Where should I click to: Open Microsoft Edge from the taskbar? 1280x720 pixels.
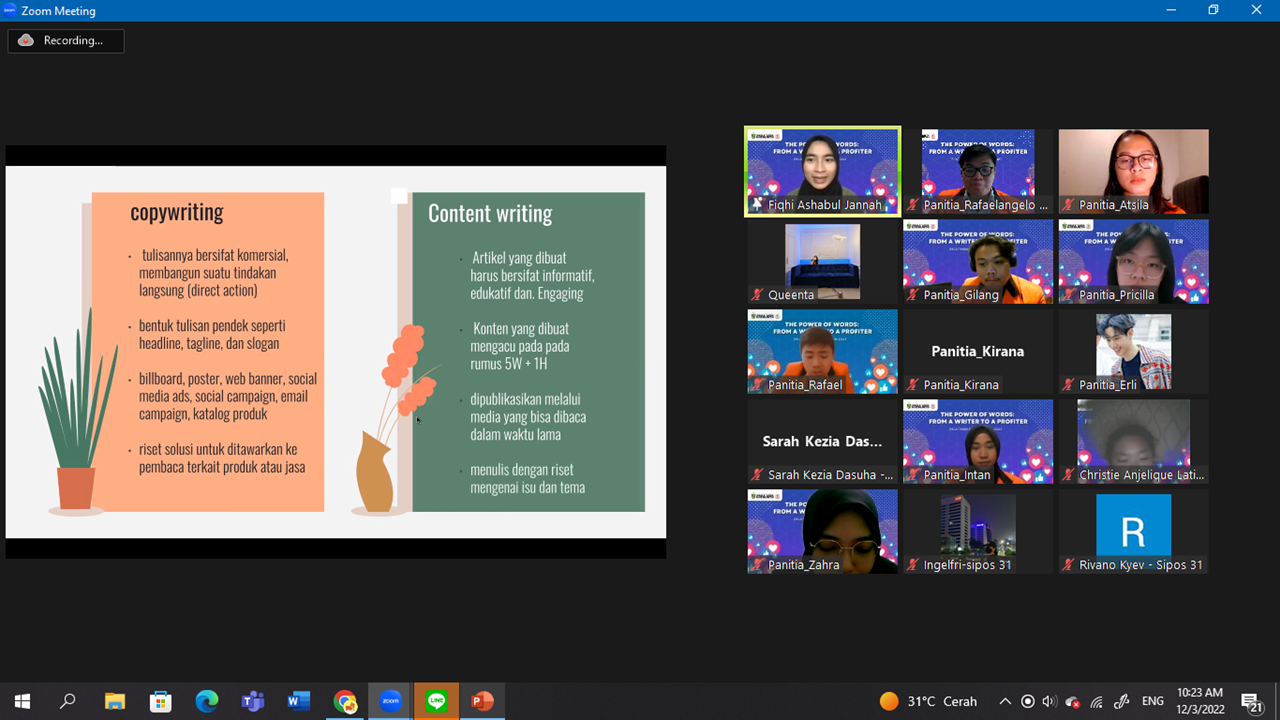point(206,701)
